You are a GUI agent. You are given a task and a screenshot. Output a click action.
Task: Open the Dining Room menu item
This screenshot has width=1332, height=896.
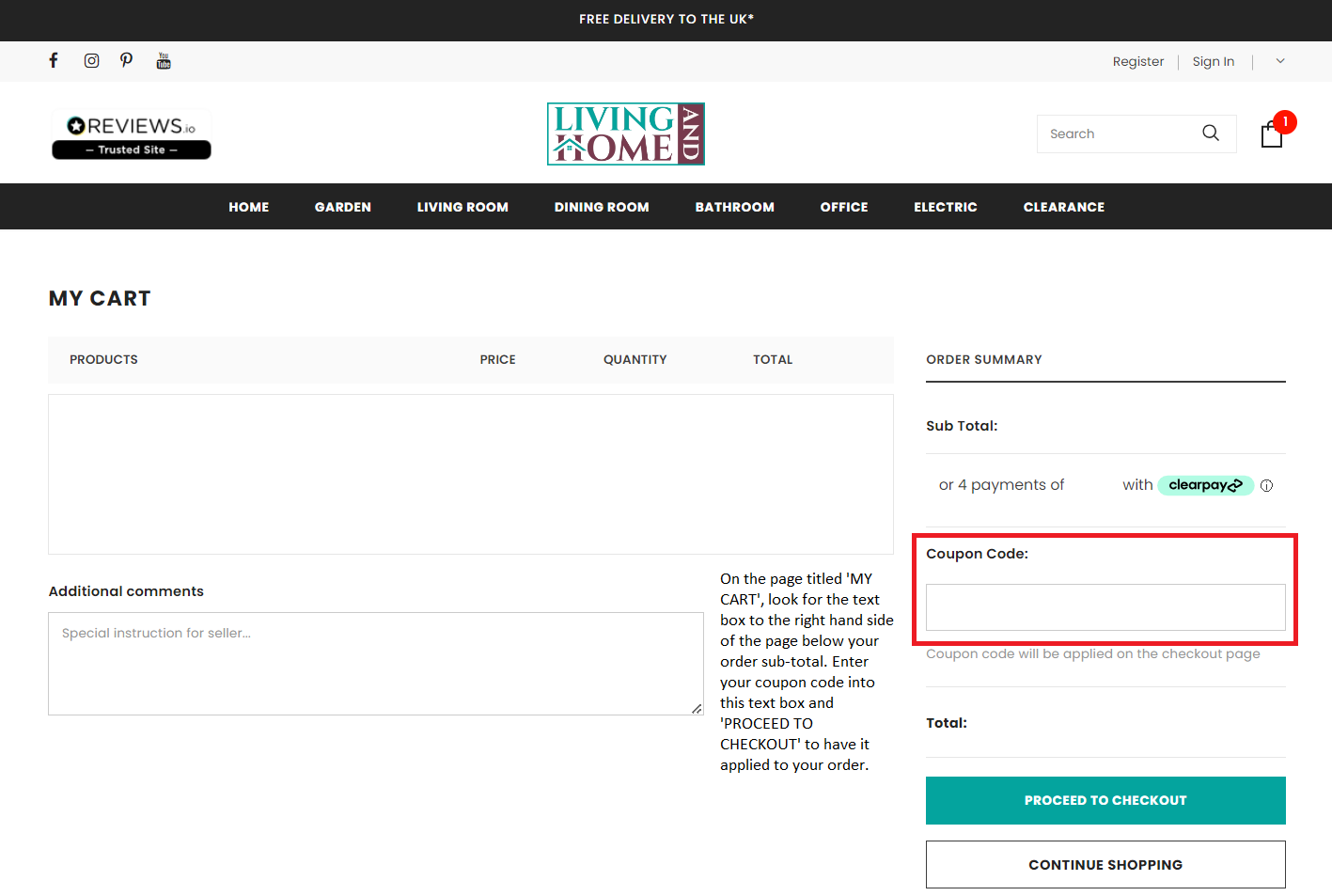pos(602,207)
